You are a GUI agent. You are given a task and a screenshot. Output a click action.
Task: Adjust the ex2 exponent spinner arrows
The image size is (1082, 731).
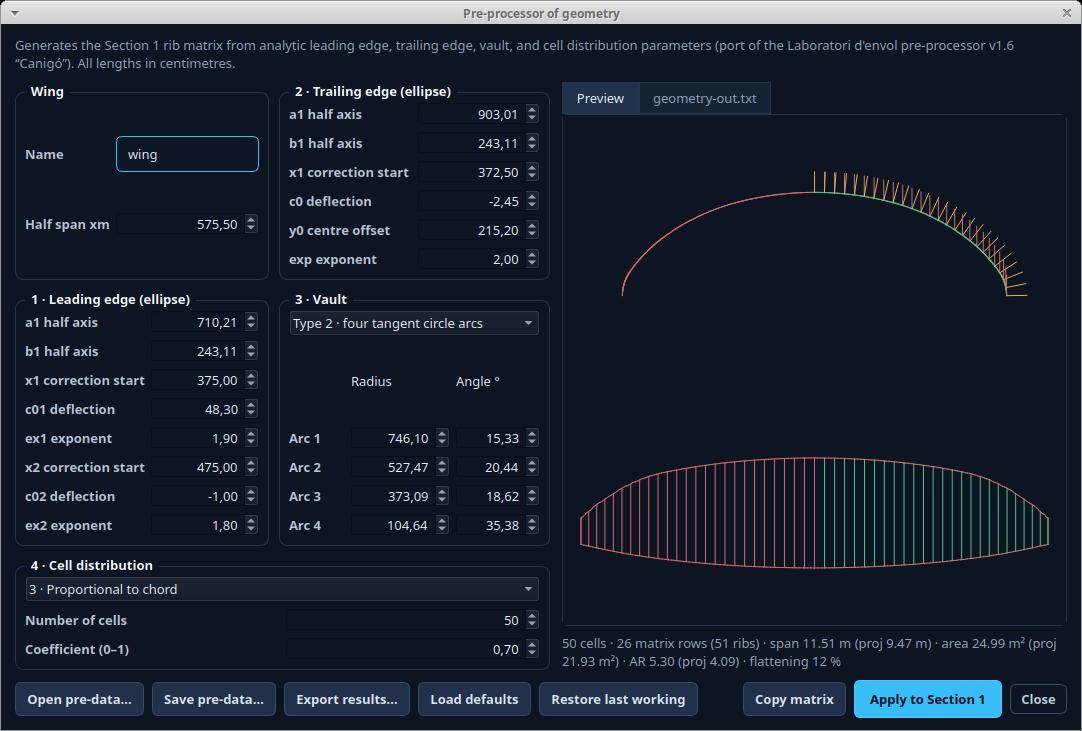[251, 525]
